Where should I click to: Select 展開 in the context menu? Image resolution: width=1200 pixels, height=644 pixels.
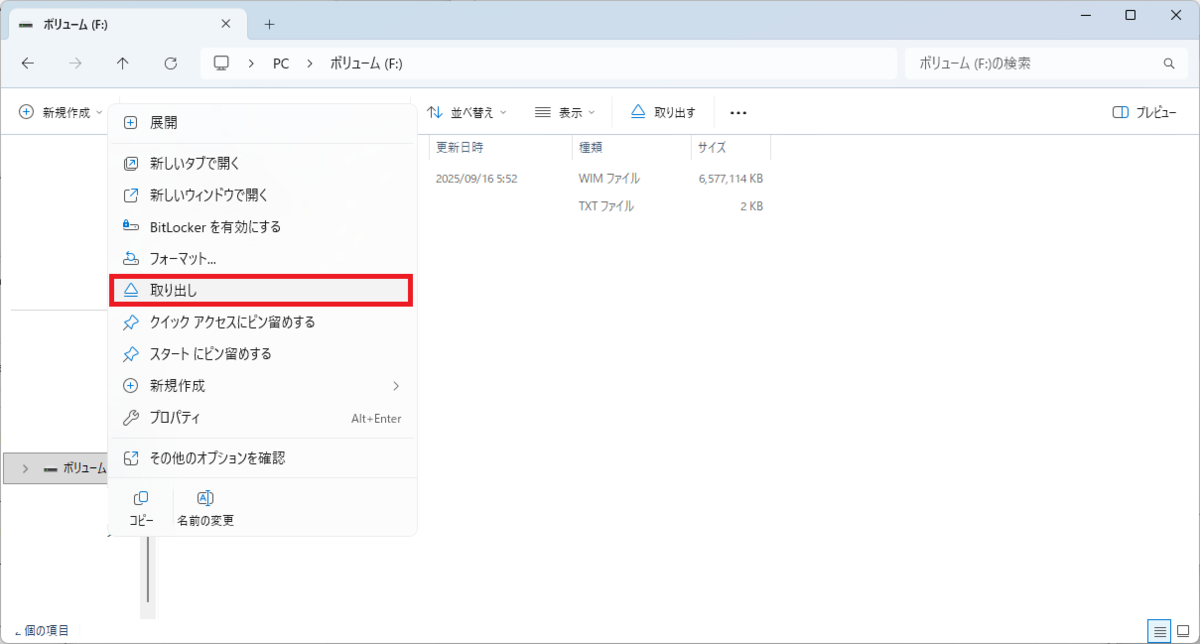pos(261,122)
